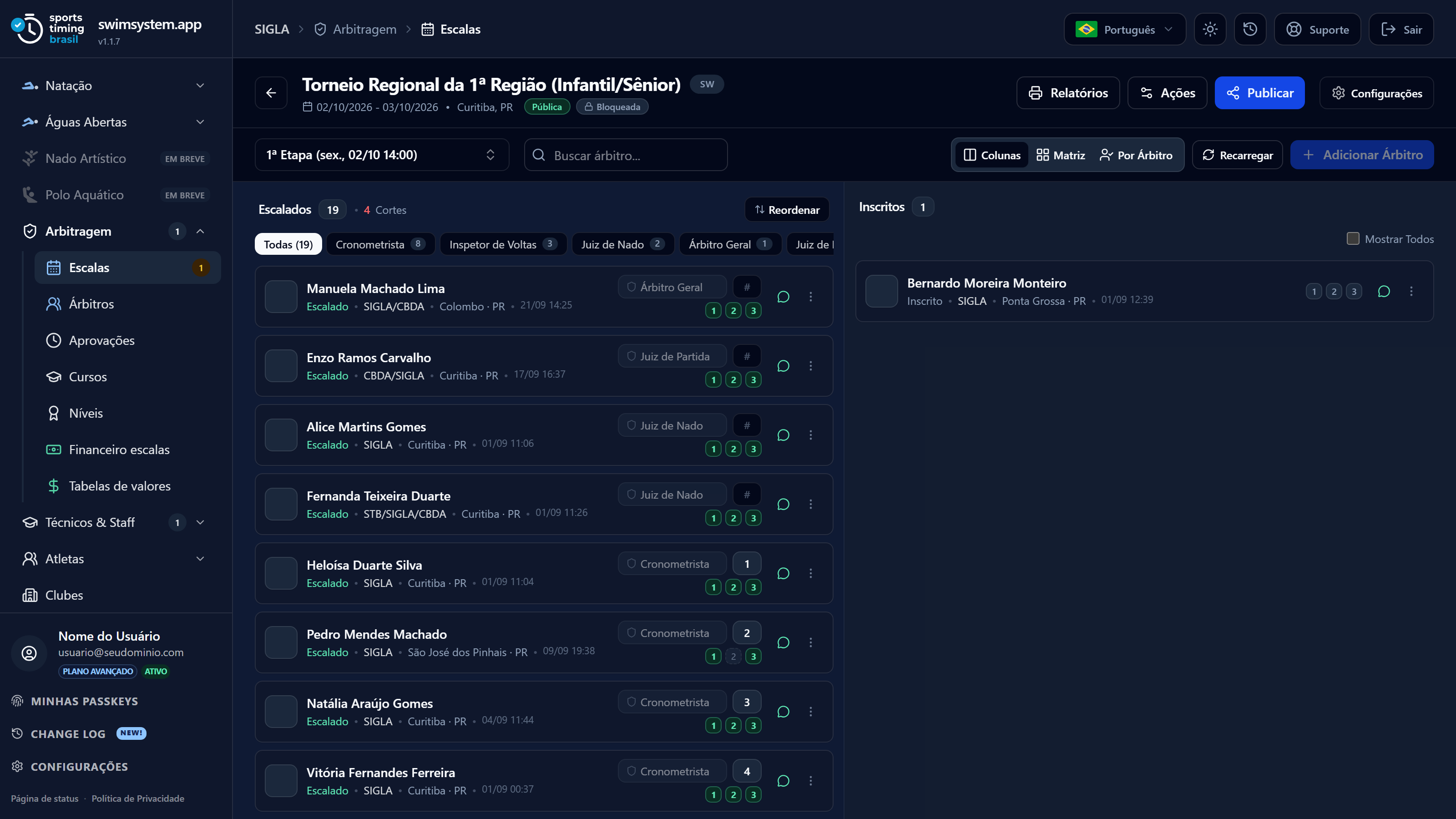Open role dropdown Juiz de Partida for Enzo

point(672,357)
